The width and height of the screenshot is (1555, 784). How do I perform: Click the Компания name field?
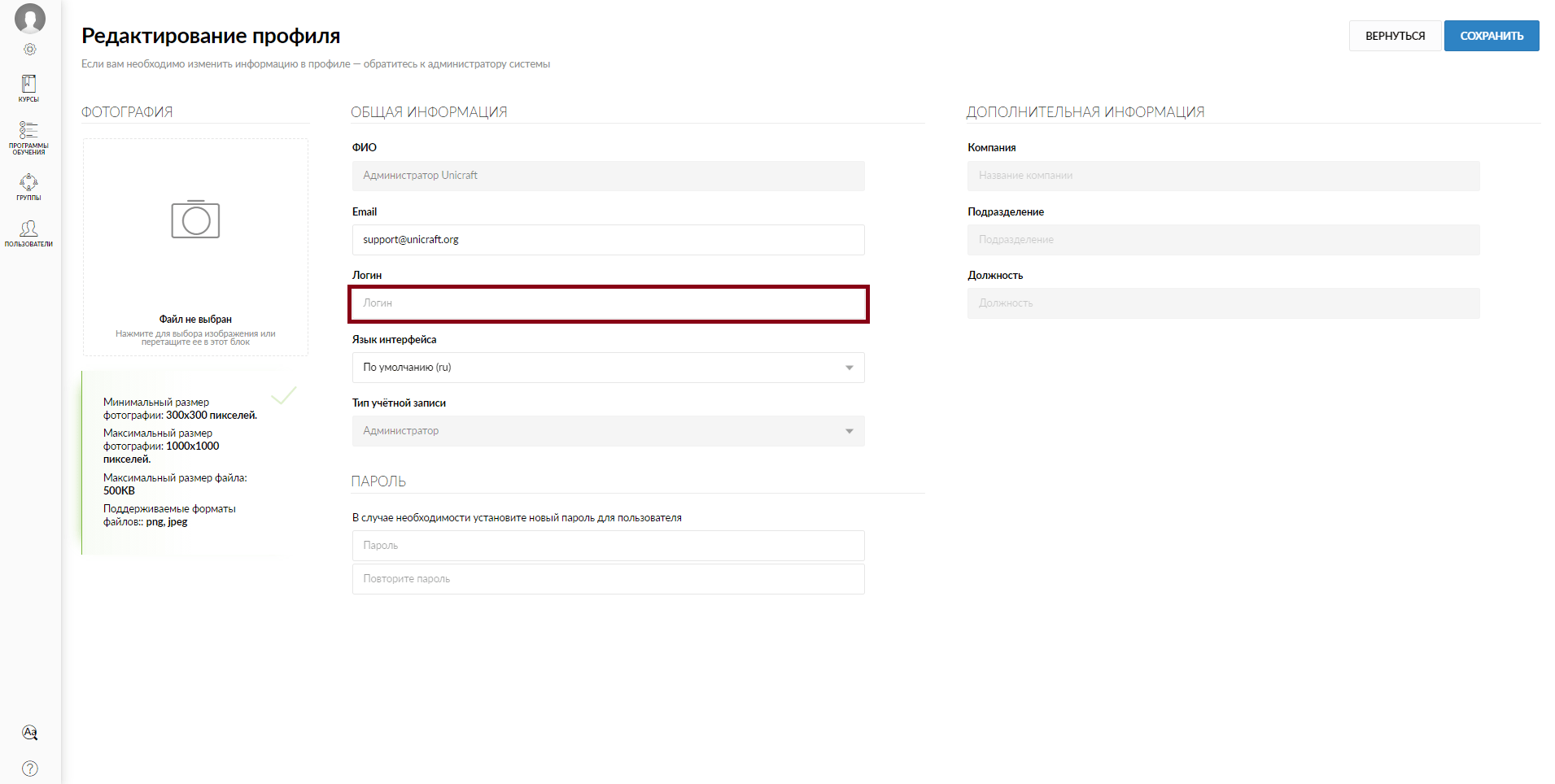click(1223, 176)
